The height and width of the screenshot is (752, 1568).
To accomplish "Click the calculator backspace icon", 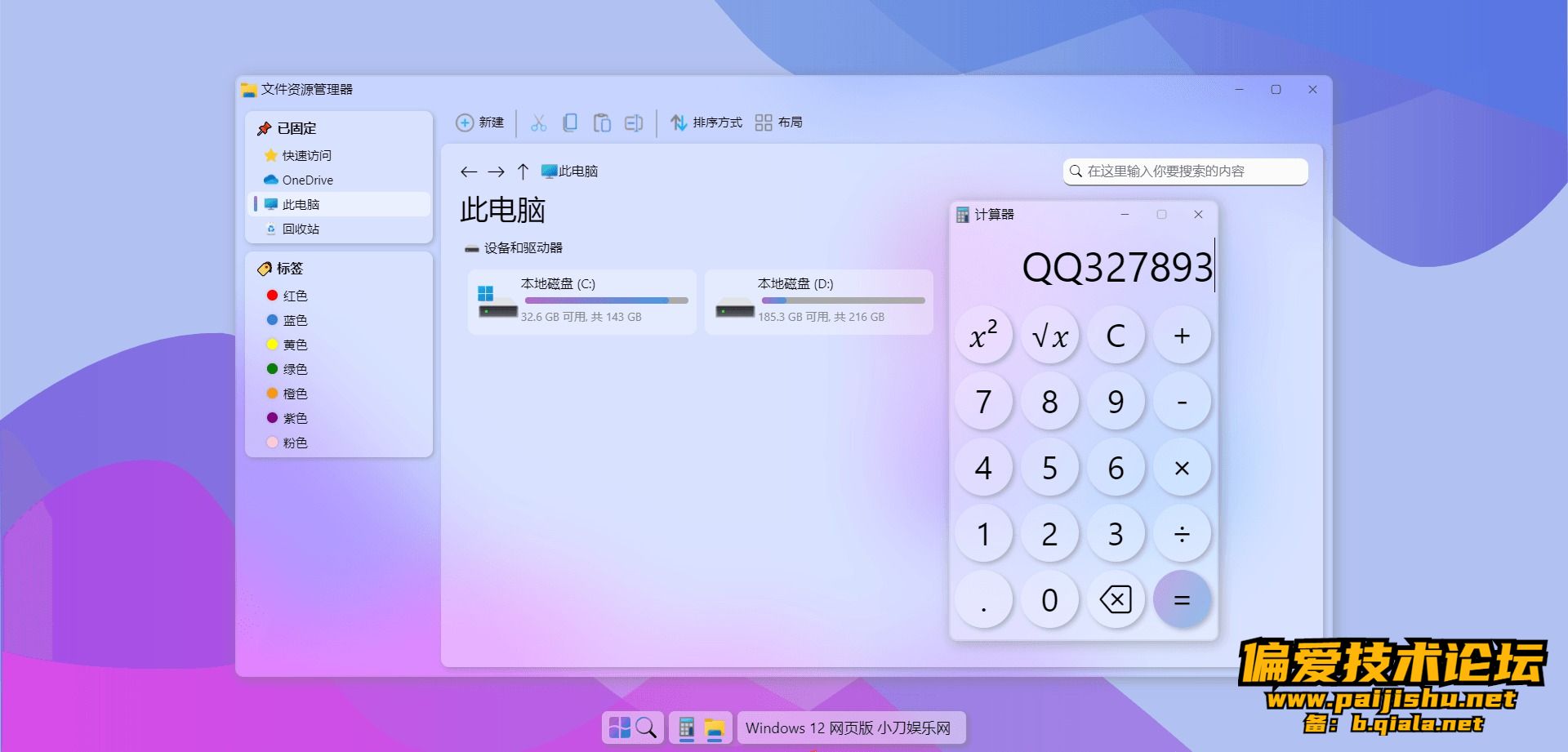I will pos(1116,600).
